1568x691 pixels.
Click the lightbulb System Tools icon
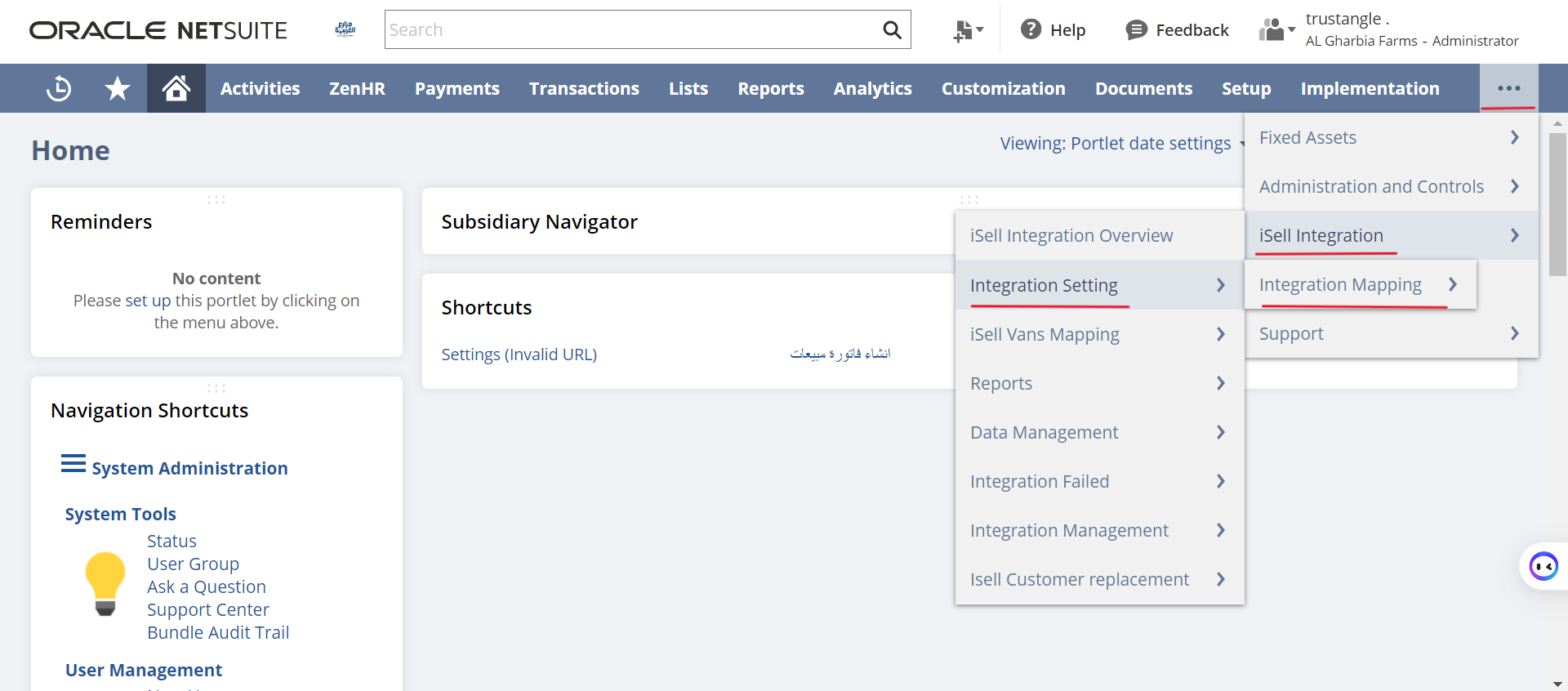tap(105, 584)
